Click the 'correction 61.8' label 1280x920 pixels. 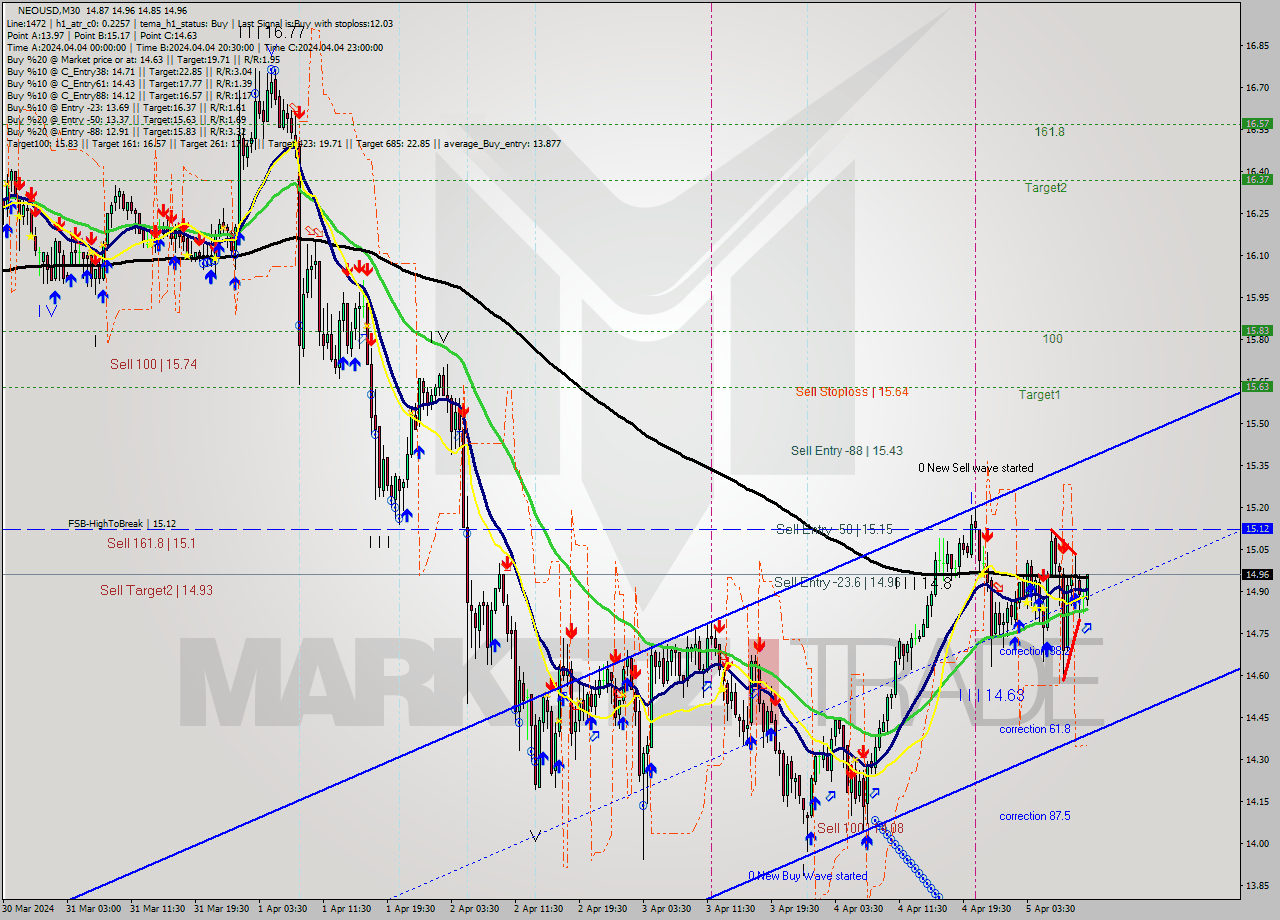pos(1035,729)
